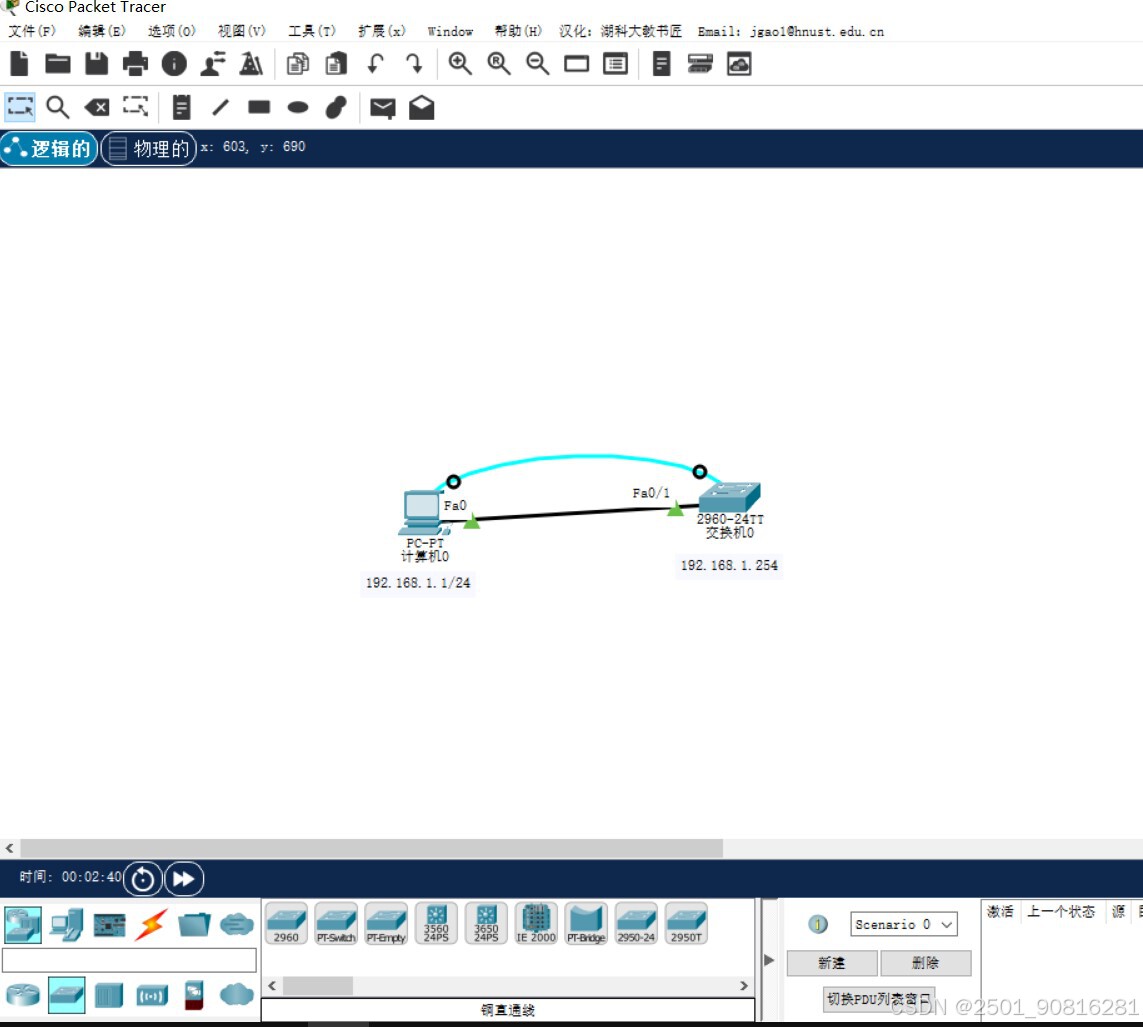Choose the Hubs subcategory
Viewport: 1143px width, 1027px height.
point(109,995)
